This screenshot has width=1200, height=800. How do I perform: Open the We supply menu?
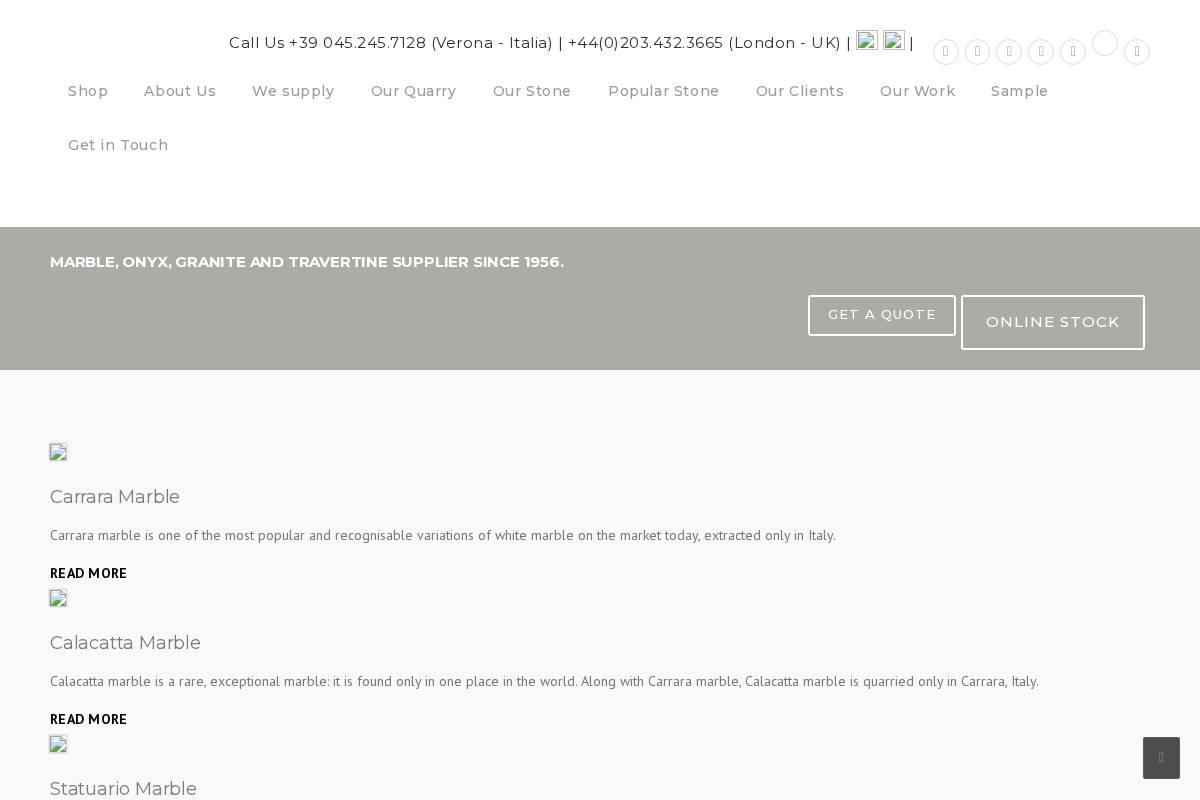coord(293,91)
